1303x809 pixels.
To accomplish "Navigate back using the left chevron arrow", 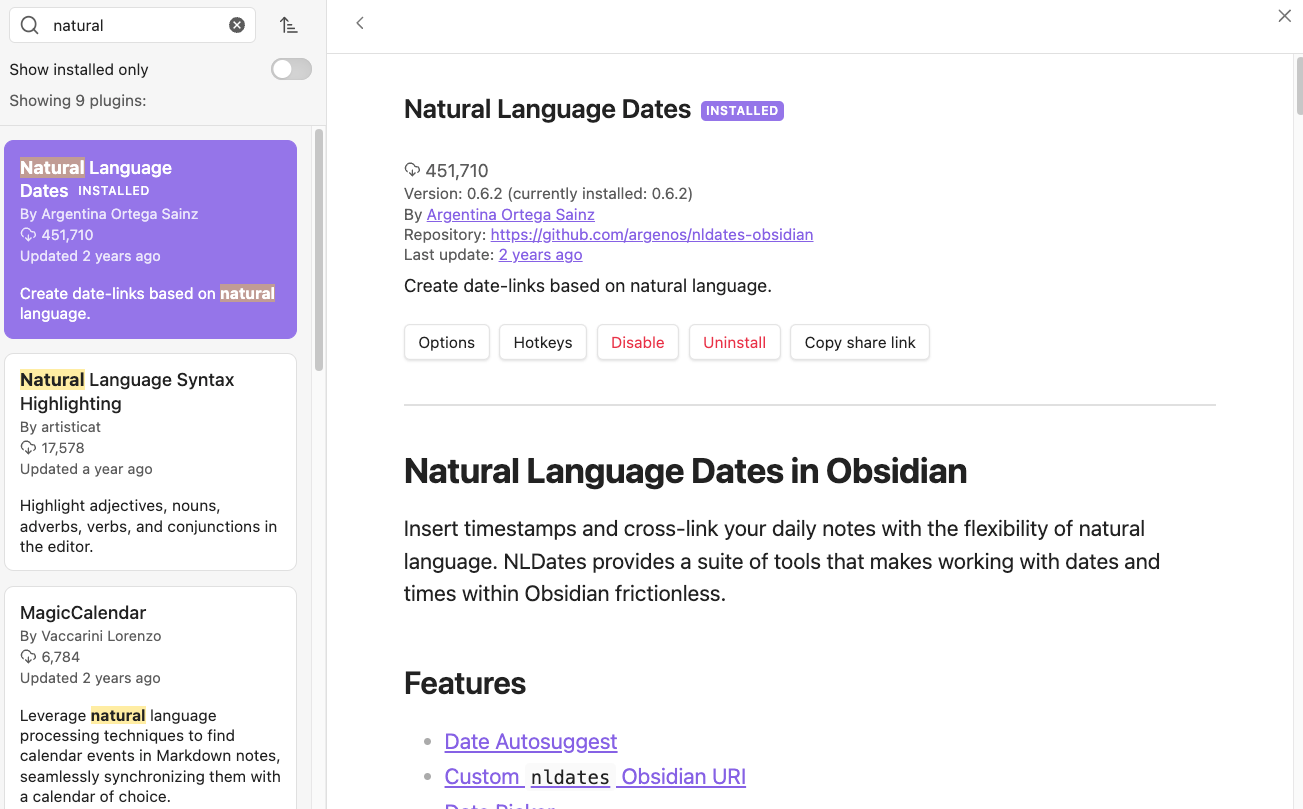I will 360,22.
